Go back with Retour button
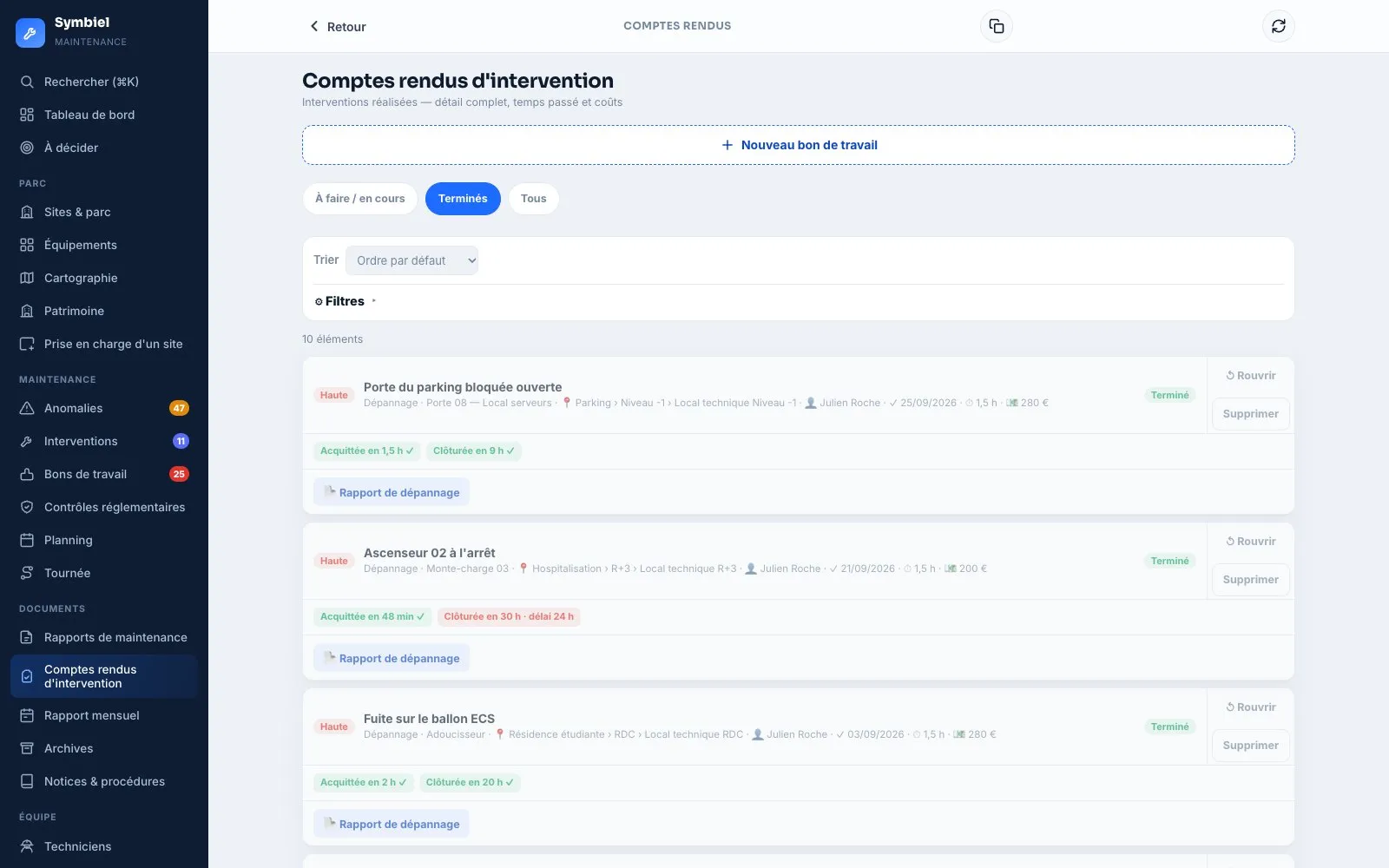This screenshot has height=868, width=1389. click(x=338, y=27)
